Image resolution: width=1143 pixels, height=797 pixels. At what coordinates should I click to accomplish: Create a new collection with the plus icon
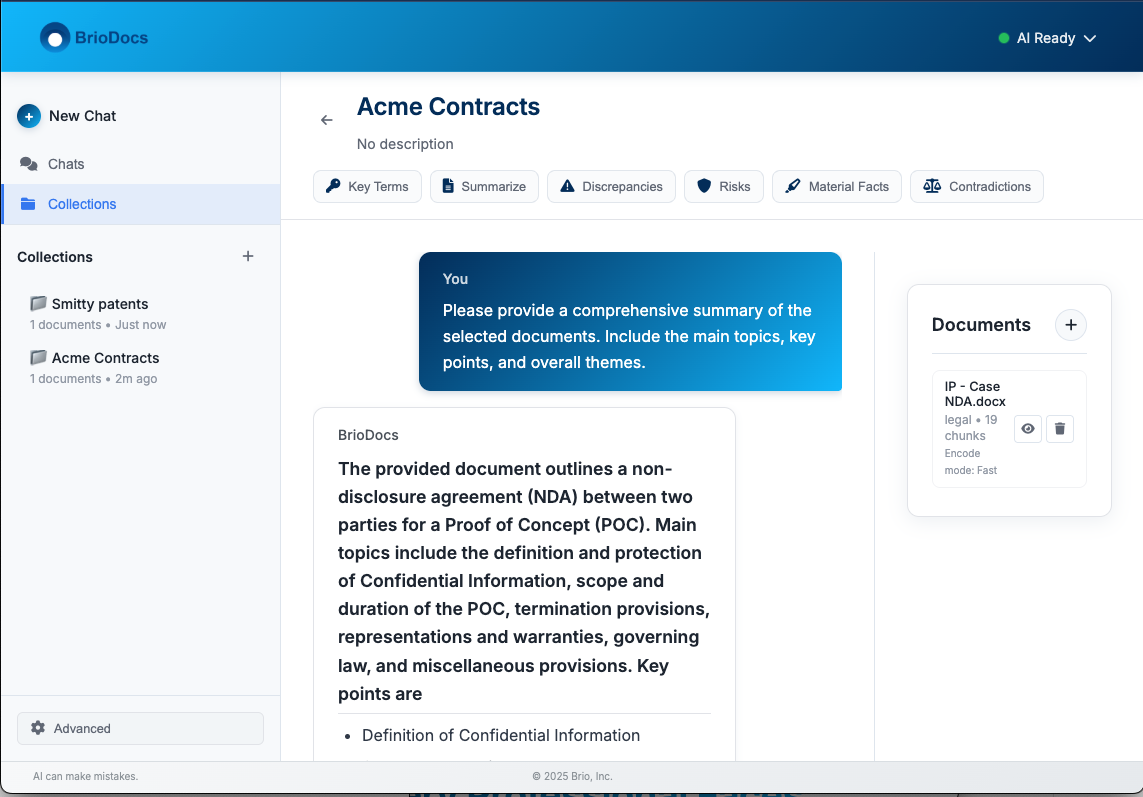(247, 256)
